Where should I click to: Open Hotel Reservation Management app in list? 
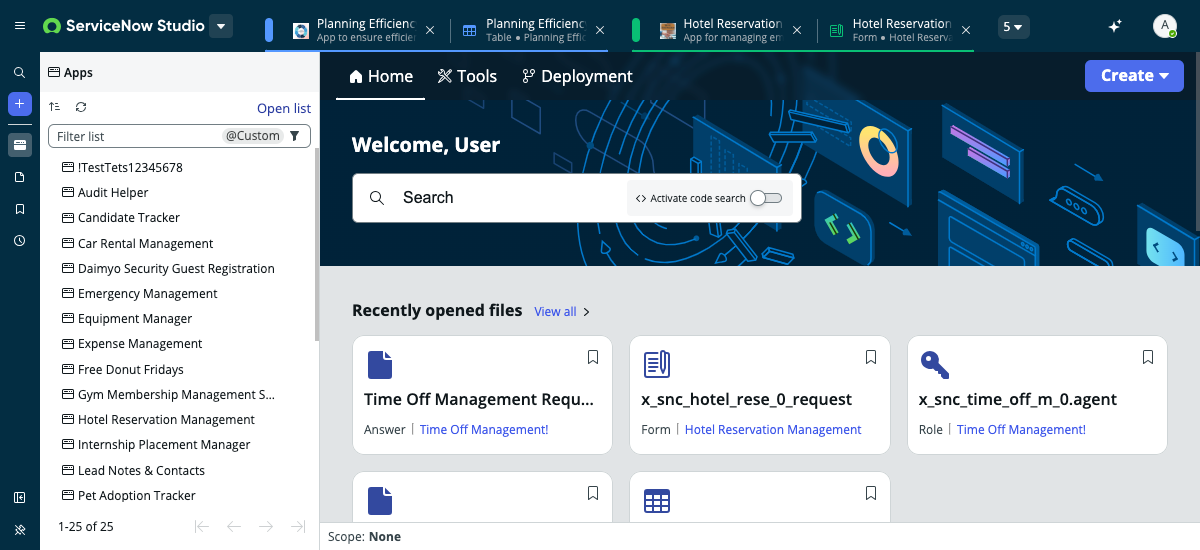coord(166,420)
